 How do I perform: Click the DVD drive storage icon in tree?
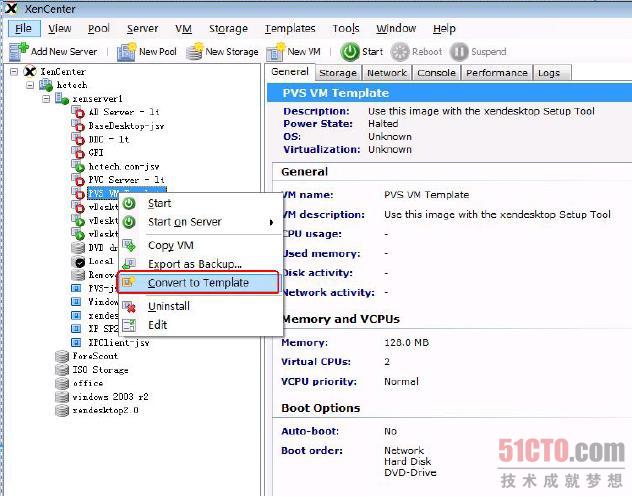[78, 247]
